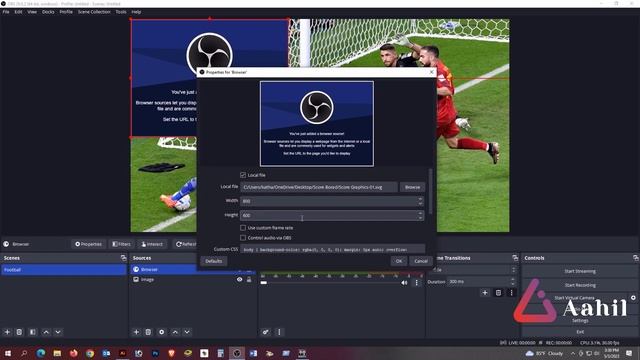The image size is (640, 360).
Task: Click OK in Browser properties dialog
Action: 399,261
